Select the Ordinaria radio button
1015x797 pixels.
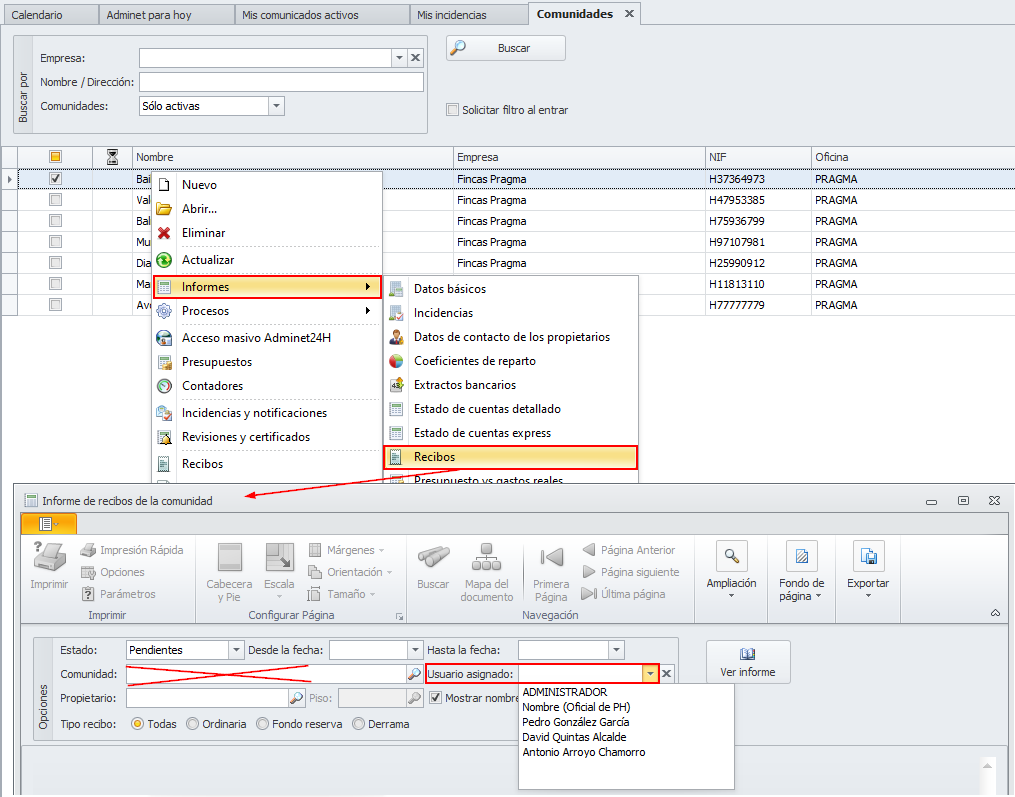tap(192, 724)
